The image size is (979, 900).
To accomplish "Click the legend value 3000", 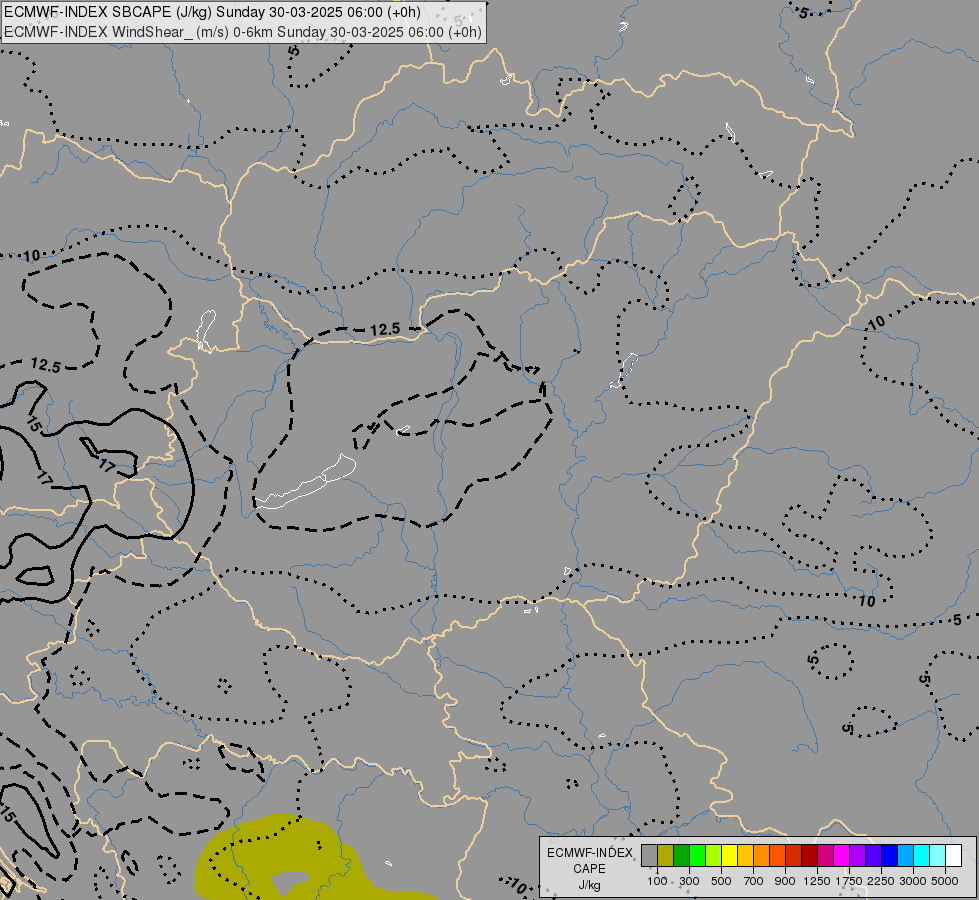I will [913, 881].
